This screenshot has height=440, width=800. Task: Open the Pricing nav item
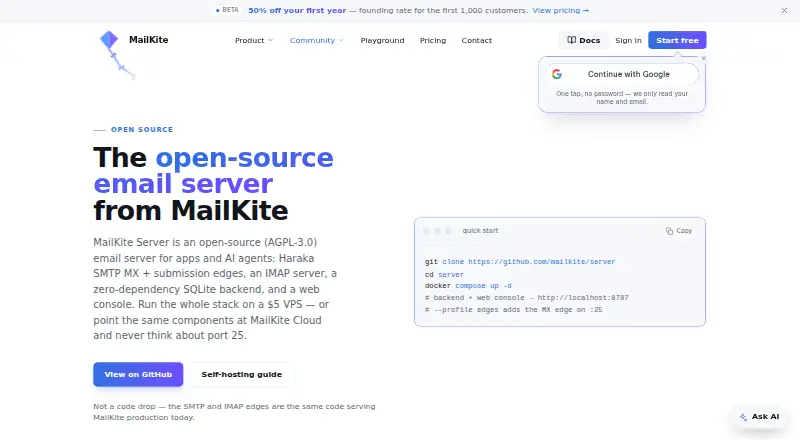(433, 40)
